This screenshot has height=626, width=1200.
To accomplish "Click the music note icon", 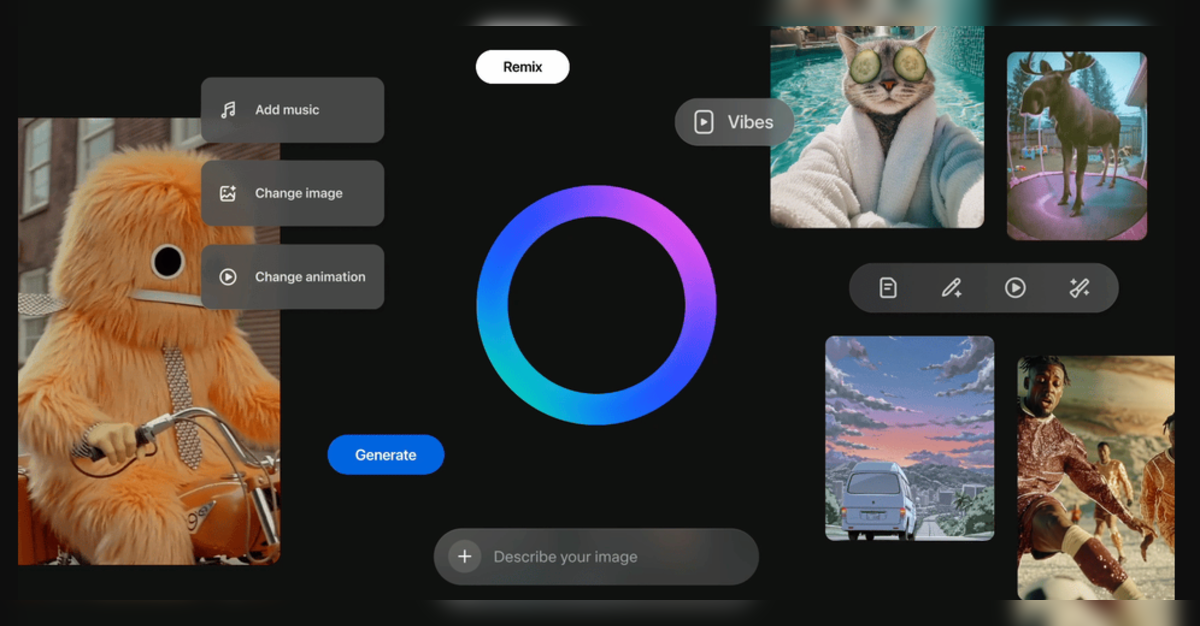I will (x=228, y=110).
